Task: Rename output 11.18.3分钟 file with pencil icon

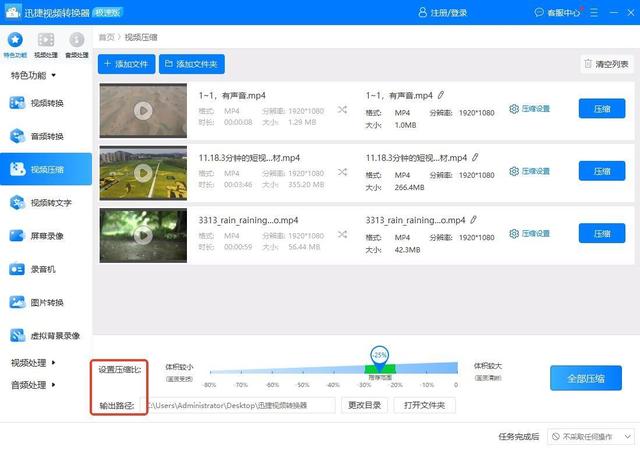Action: pyautogui.click(x=475, y=158)
